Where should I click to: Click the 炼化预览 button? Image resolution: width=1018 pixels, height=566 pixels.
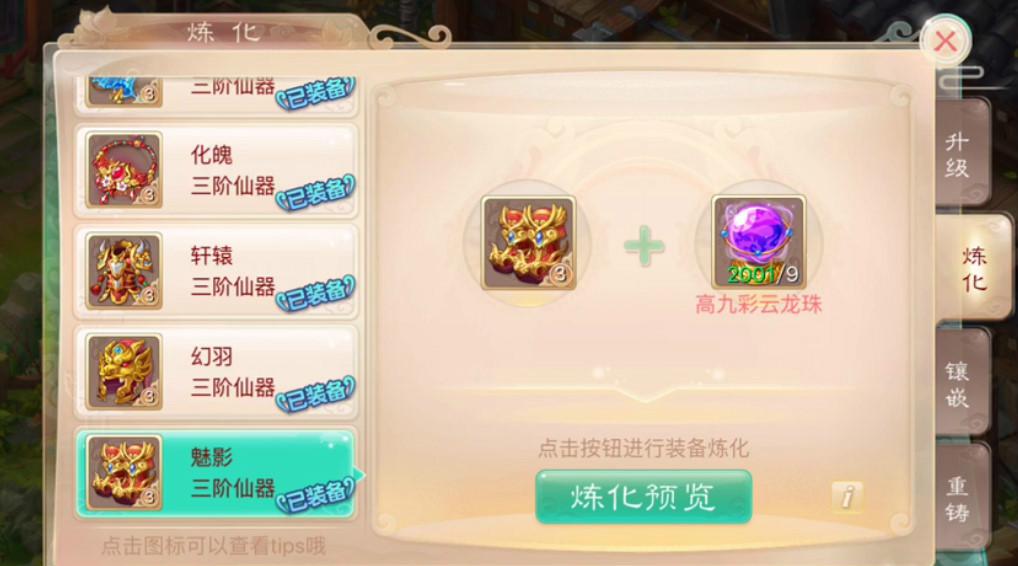click(643, 497)
